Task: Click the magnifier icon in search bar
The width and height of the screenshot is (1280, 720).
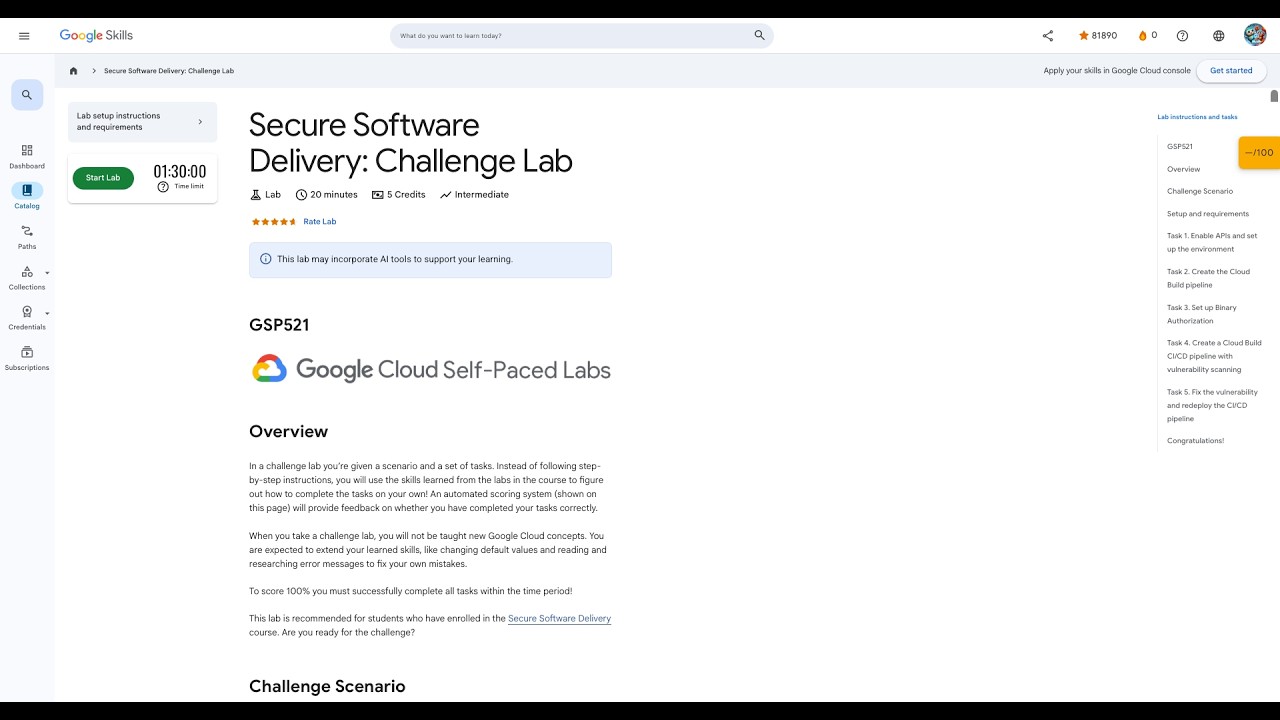Action: (x=759, y=36)
